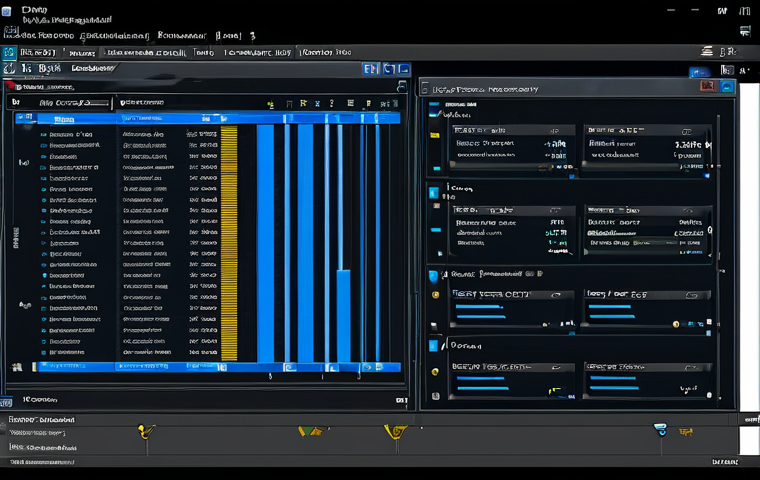Screen dimensions: 760x480
Task: Select the highlighted blue row at the list's top
Action: point(207,118)
